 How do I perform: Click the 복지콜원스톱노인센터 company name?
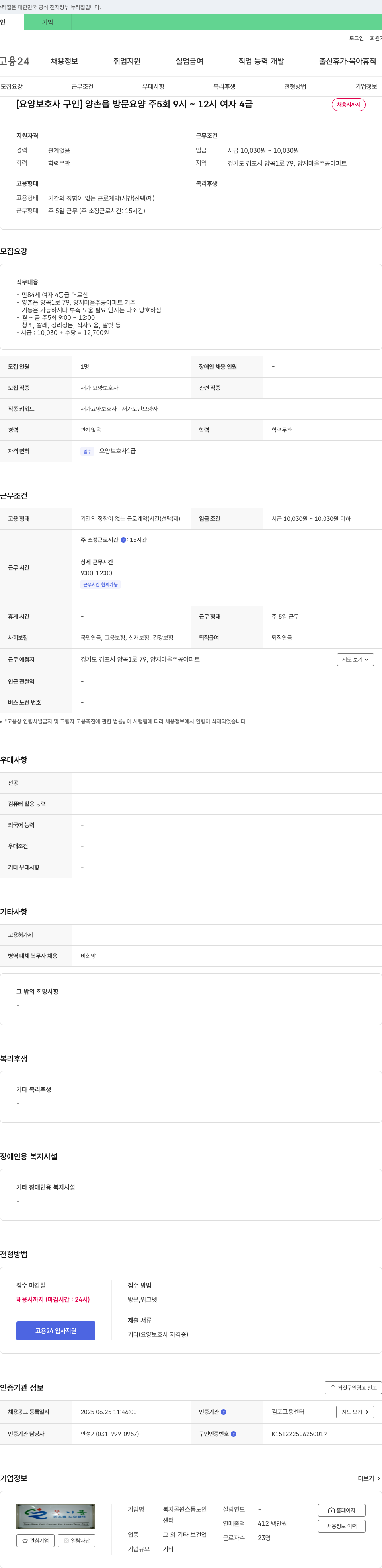pos(185,1515)
